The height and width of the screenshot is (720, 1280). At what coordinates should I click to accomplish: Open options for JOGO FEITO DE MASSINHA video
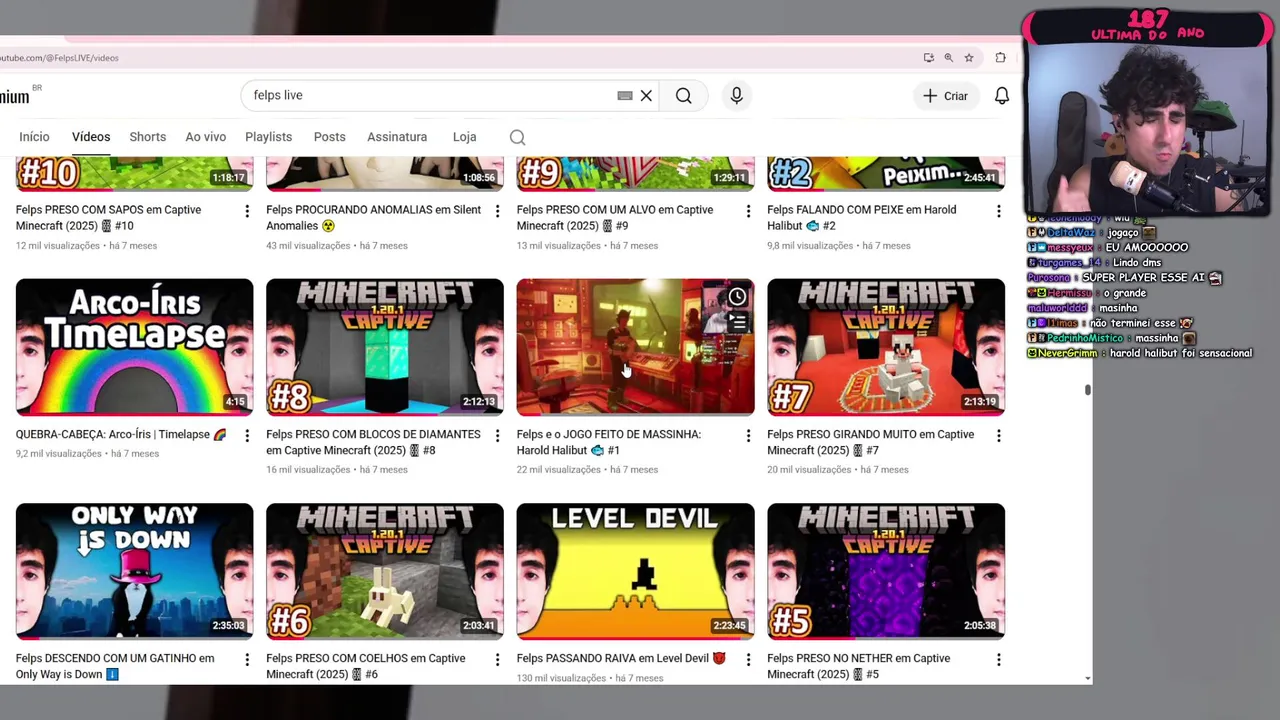coord(748,436)
